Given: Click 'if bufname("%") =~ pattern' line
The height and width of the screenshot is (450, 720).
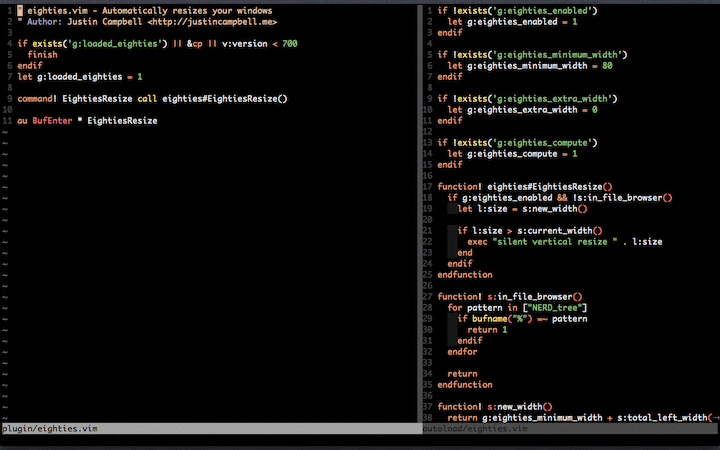Looking at the screenshot, I should [x=523, y=319].
